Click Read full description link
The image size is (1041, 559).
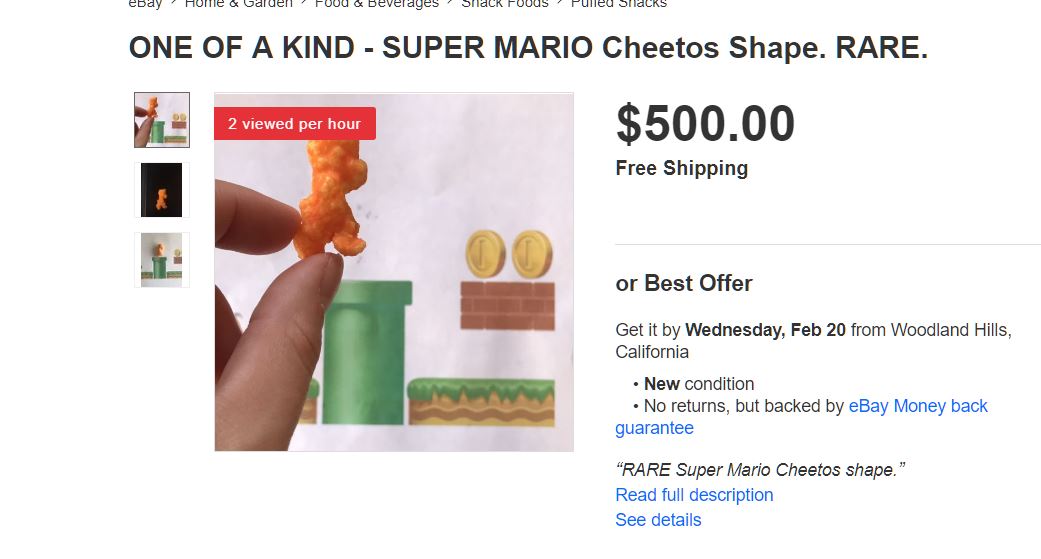pos(694,495)
